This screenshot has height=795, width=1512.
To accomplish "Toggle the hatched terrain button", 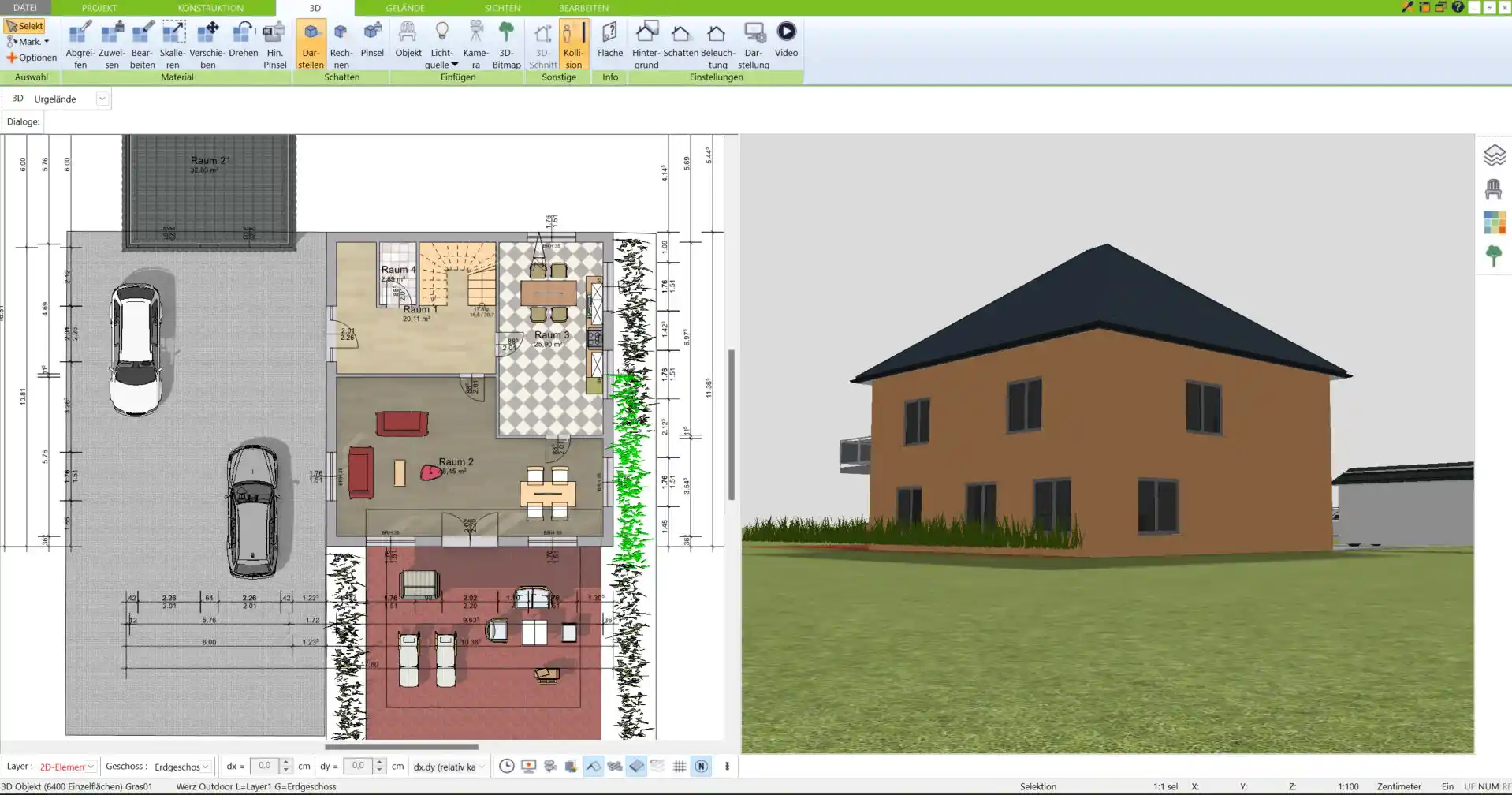I will (615, 766).
